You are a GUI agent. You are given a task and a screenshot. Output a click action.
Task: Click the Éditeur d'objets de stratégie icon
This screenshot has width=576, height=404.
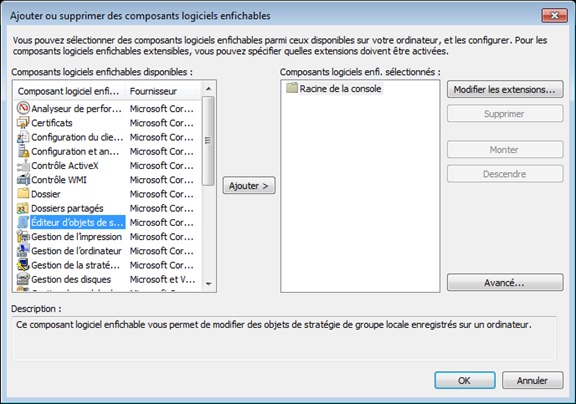point(23,222)
